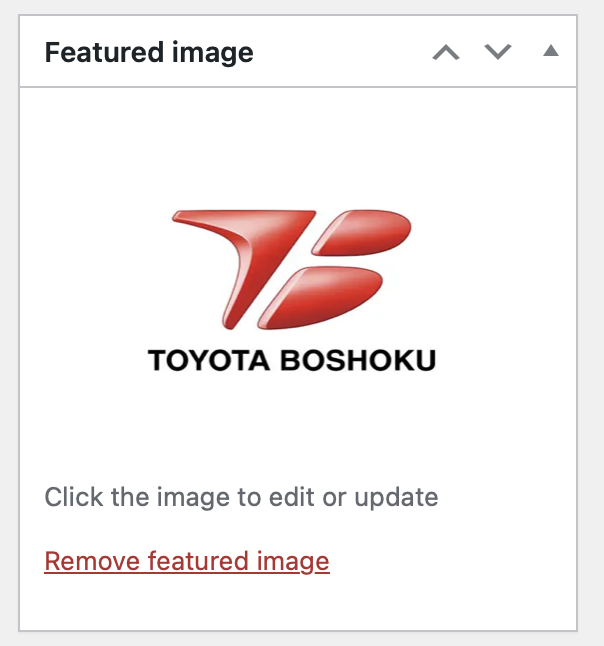604x646 pixels.
Task: Remove the featured image
Action: click(187, 561)
